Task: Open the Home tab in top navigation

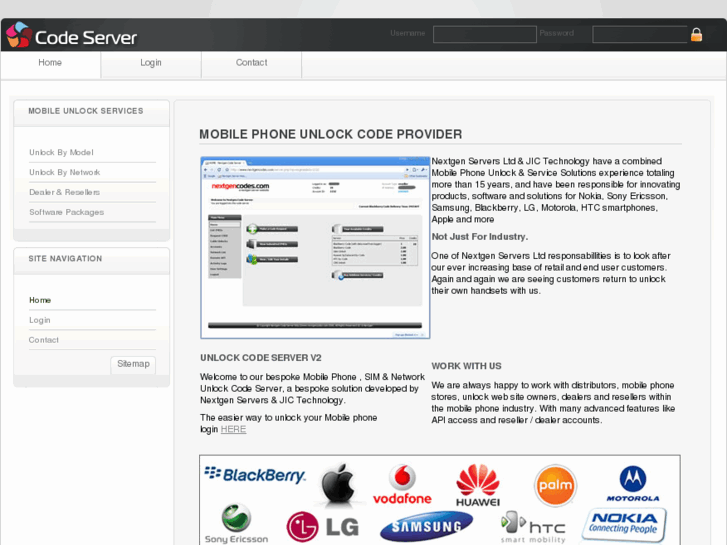Action: coord(50,63)
